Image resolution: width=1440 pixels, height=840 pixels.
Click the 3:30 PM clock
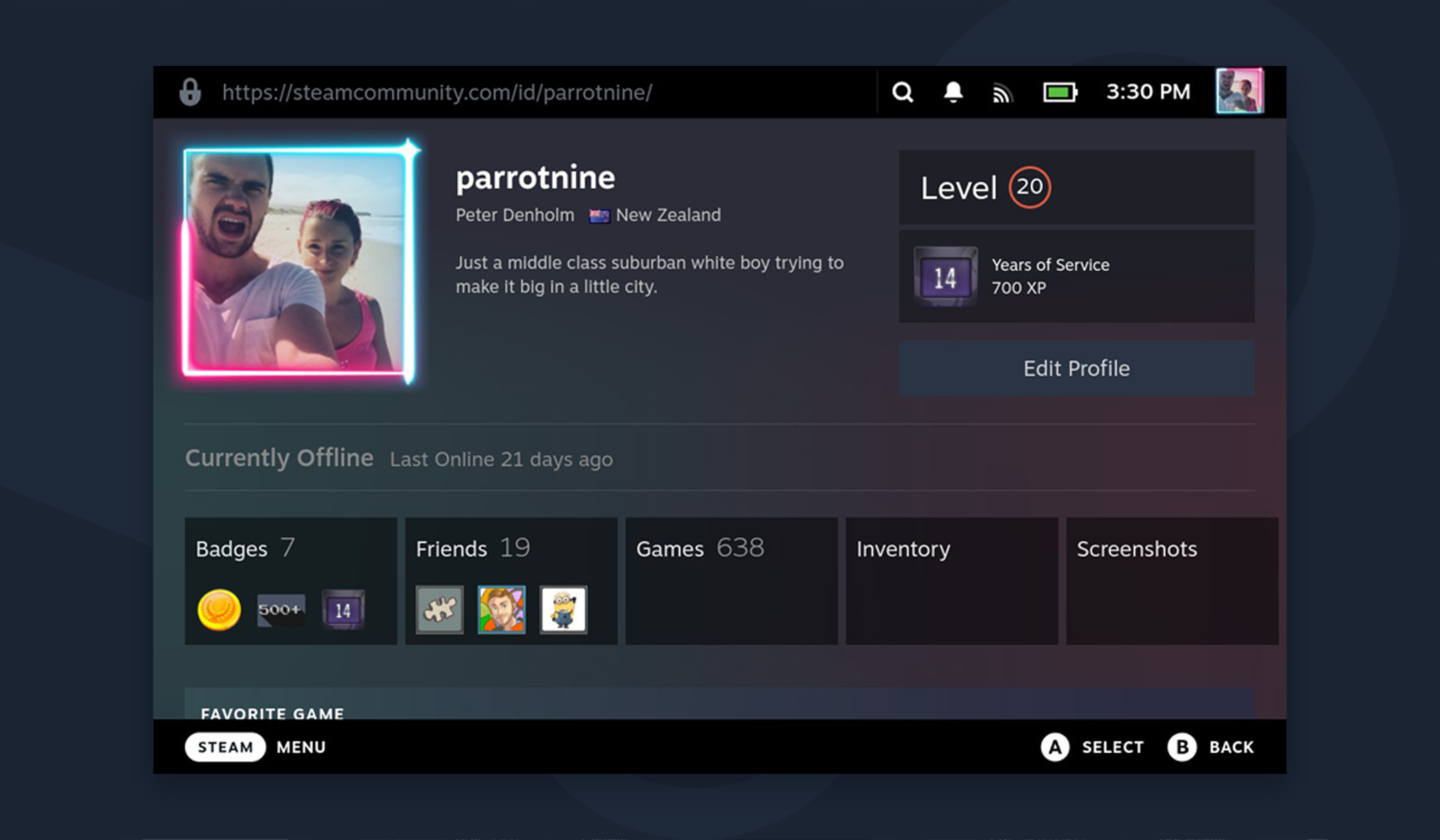tap(1148, 91)
